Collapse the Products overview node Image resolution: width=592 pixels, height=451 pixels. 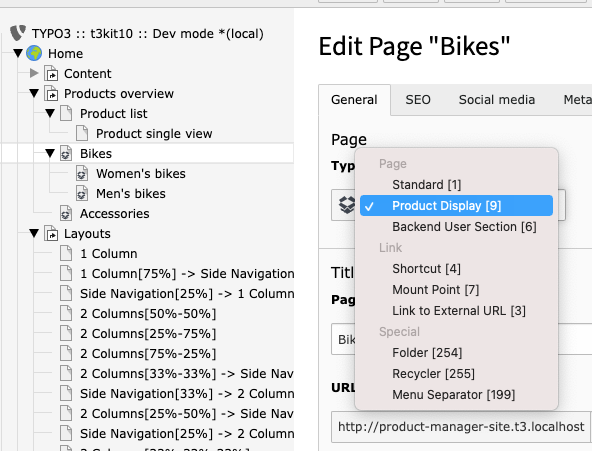pos(34,93)
